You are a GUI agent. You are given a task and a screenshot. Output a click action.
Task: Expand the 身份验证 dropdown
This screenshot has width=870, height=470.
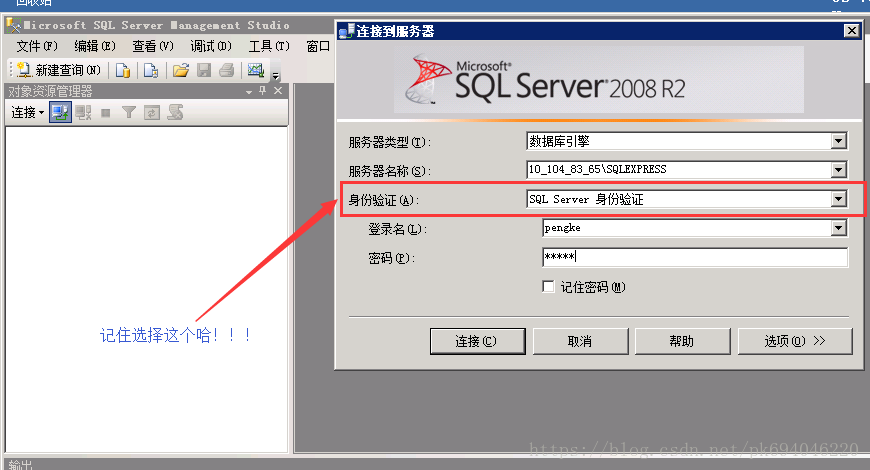coord(839,199)
